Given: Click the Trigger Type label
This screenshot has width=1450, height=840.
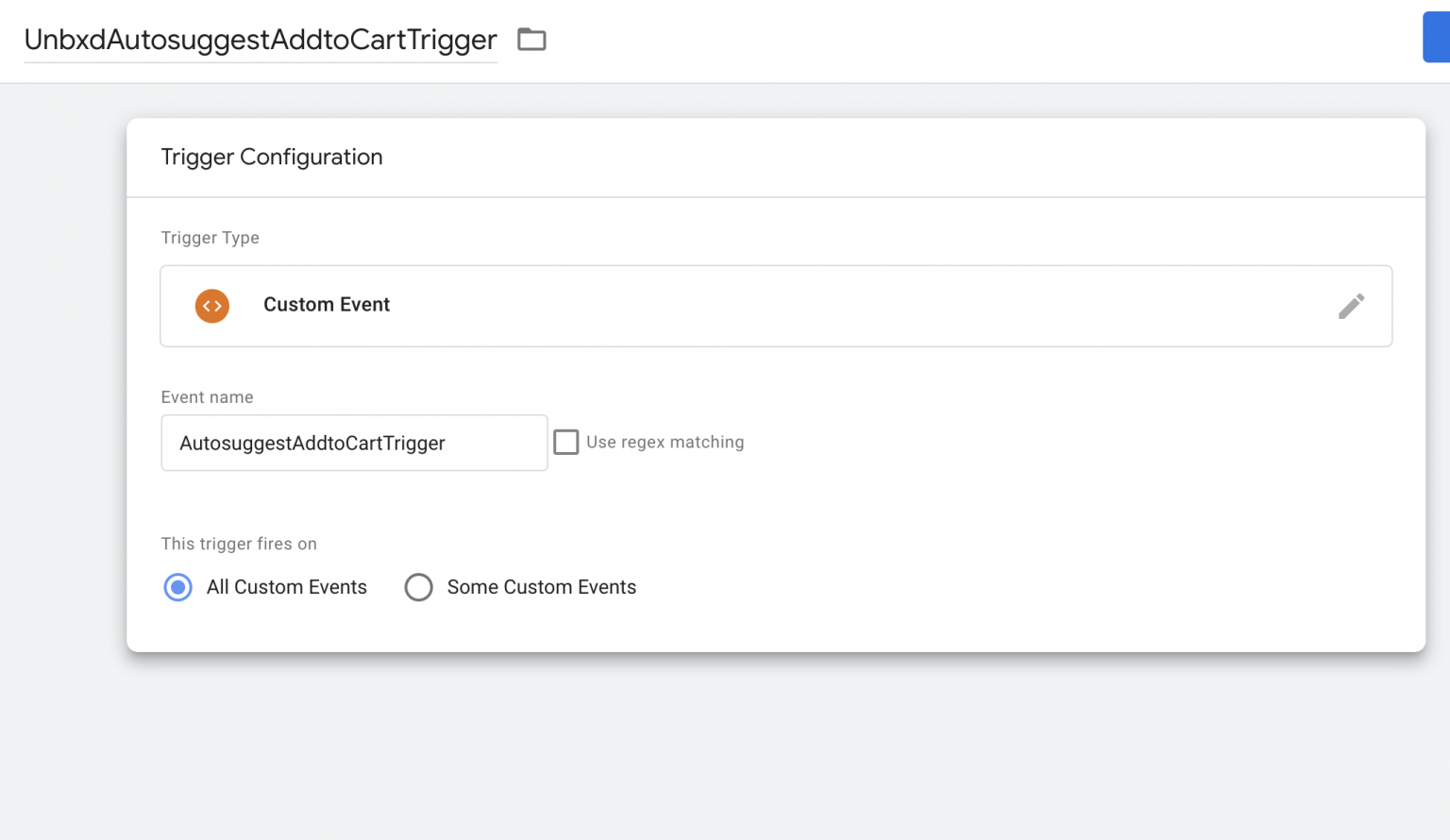Looking at the screenshot, I should 210,238.
